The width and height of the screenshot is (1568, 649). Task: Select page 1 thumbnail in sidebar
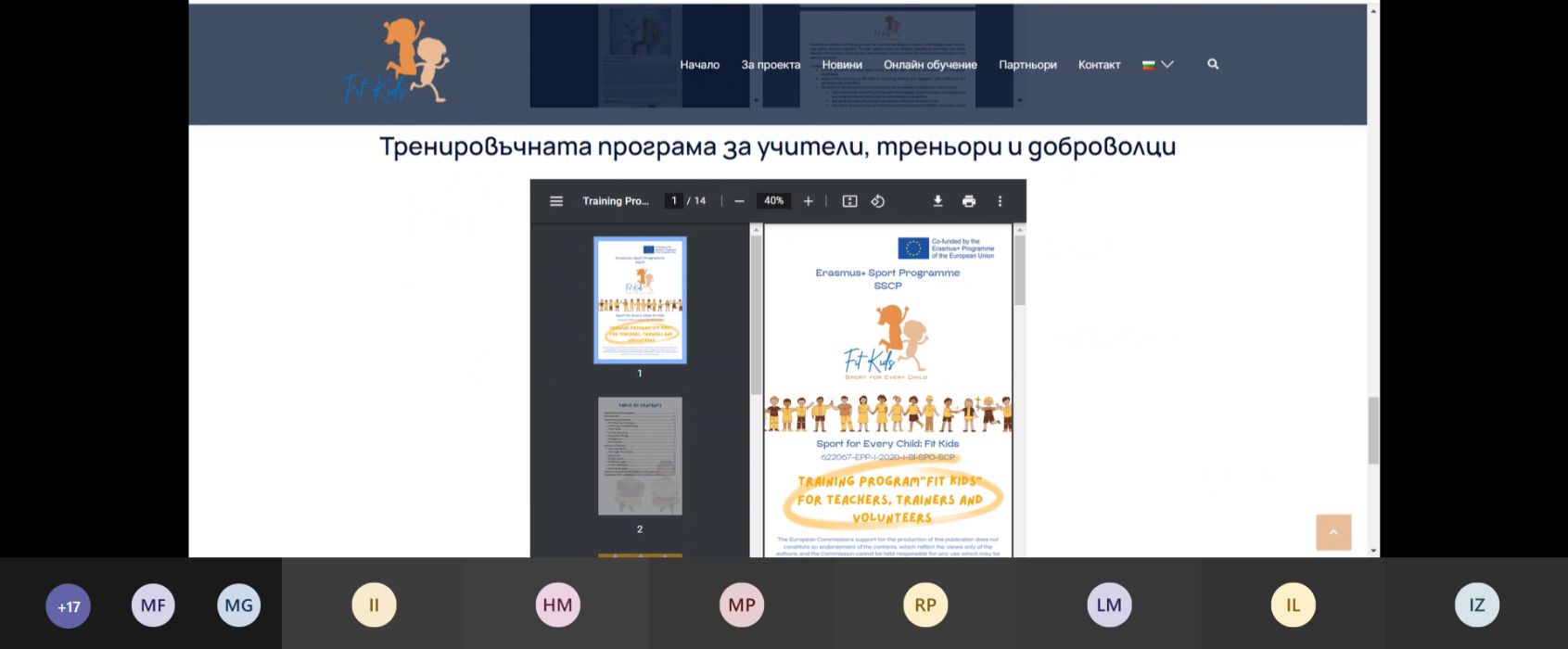[x=640, y=300]
